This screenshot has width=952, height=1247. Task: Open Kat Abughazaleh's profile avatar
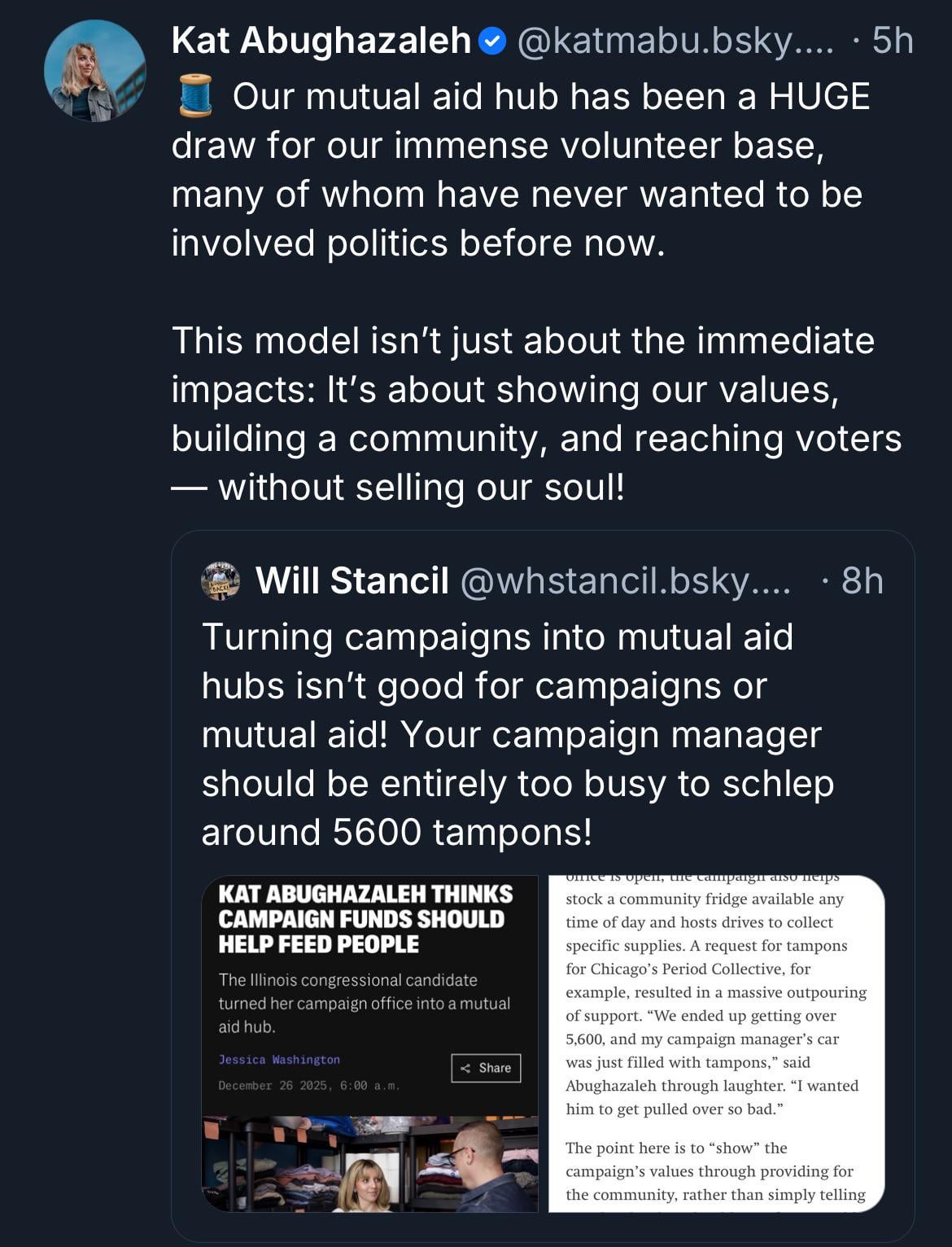(95, 71)
